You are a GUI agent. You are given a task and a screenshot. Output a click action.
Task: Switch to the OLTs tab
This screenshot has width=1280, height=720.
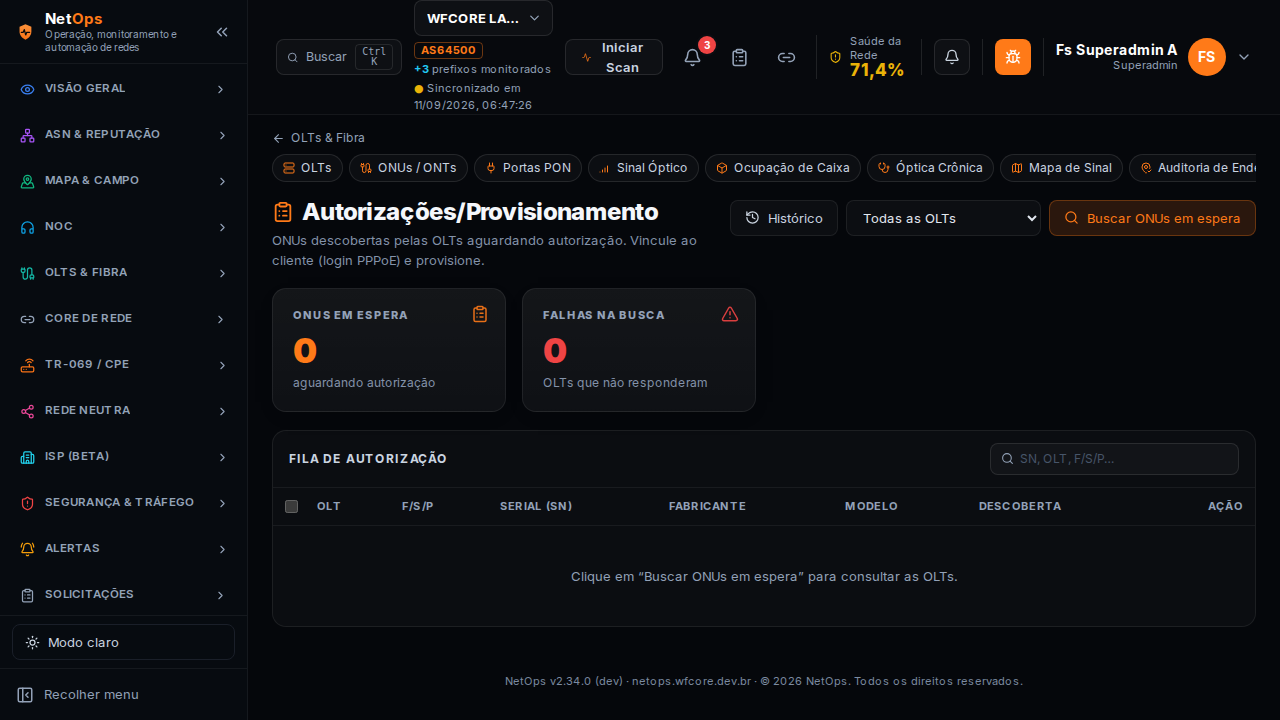tap(307, 168)
